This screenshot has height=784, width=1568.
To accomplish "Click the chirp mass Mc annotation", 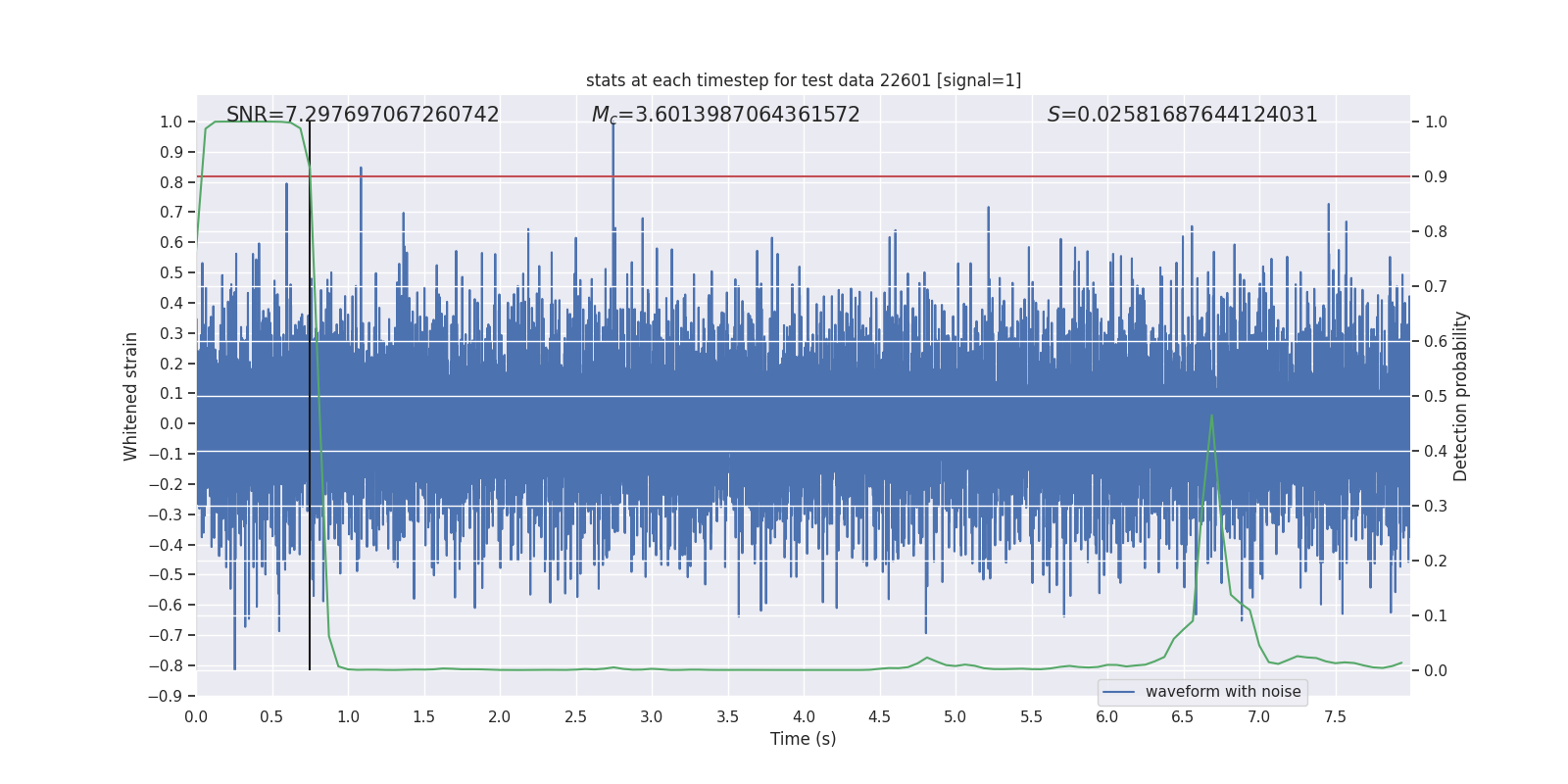I will click(x=726, y=115).
